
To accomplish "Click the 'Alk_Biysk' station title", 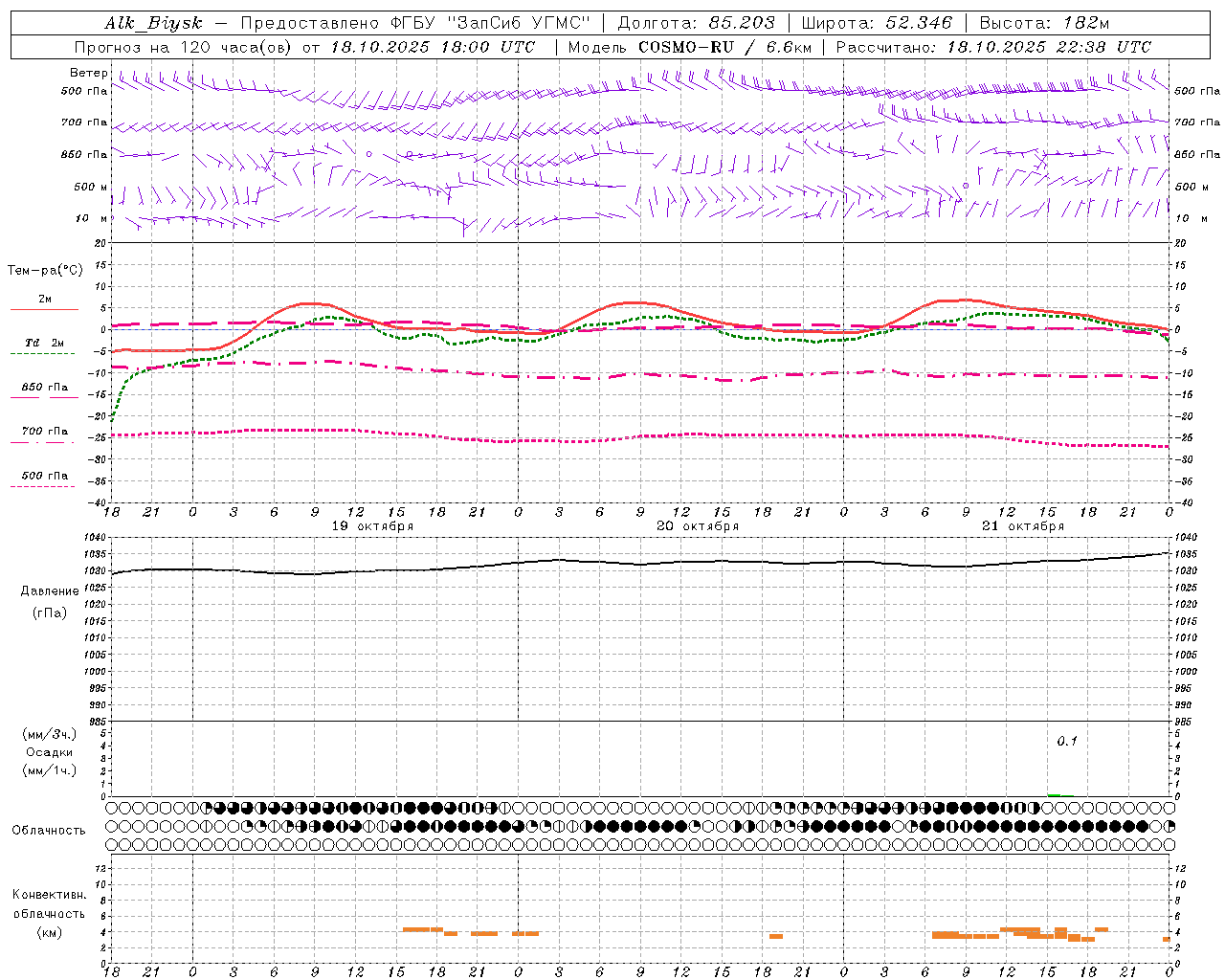I will click(154, 23).
